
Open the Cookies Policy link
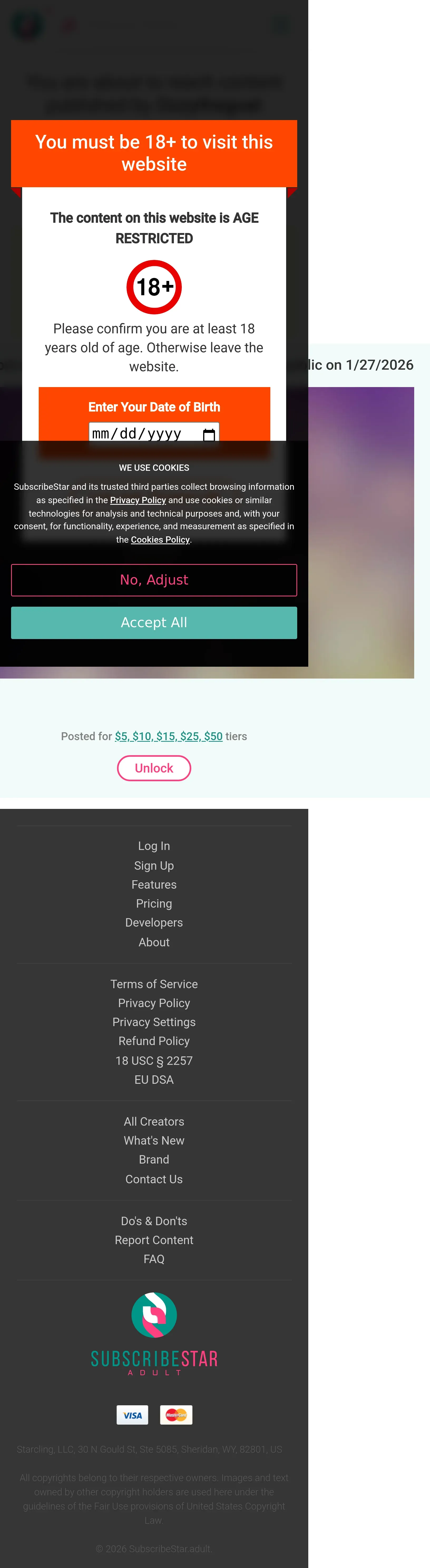tap(160, 540)
